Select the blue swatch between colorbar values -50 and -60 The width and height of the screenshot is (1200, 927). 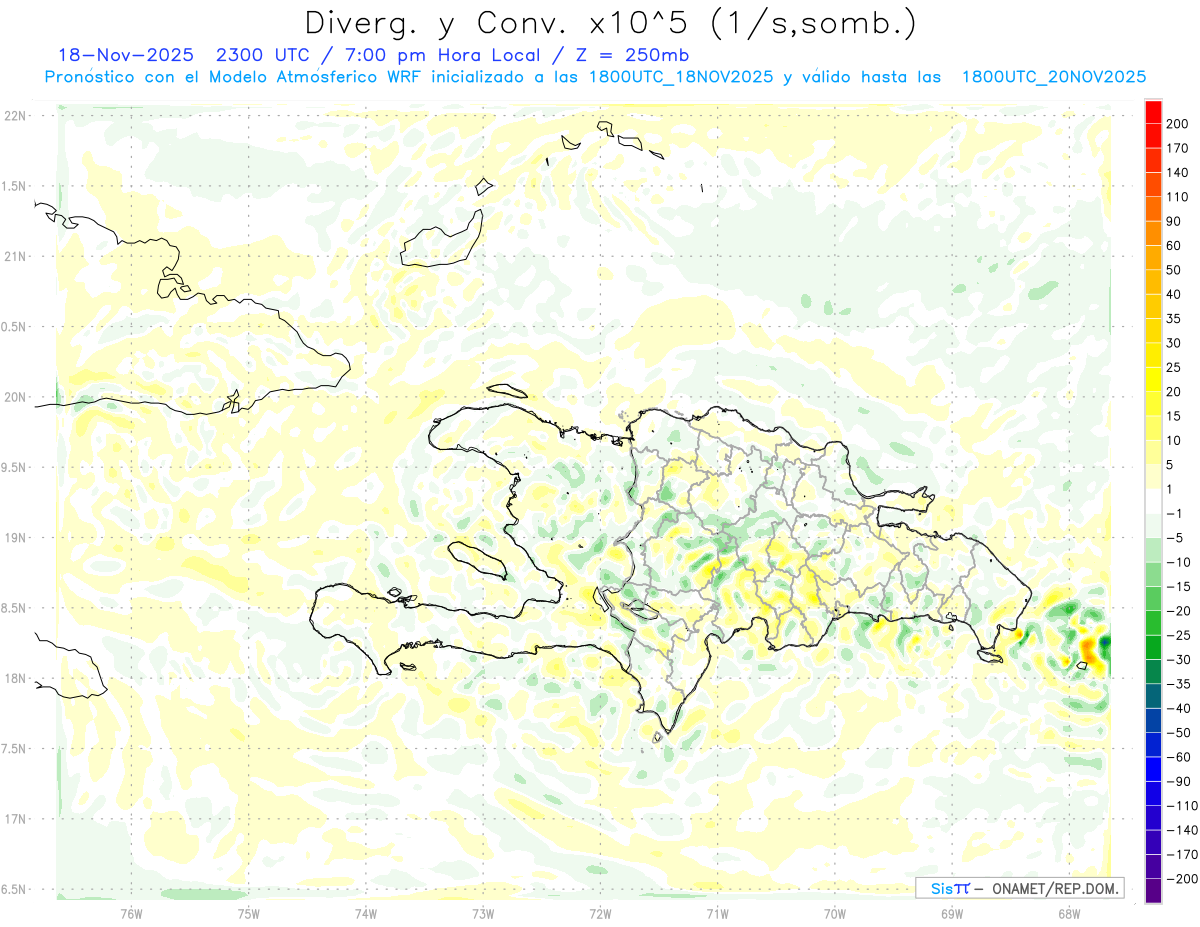coord(1153,744)
